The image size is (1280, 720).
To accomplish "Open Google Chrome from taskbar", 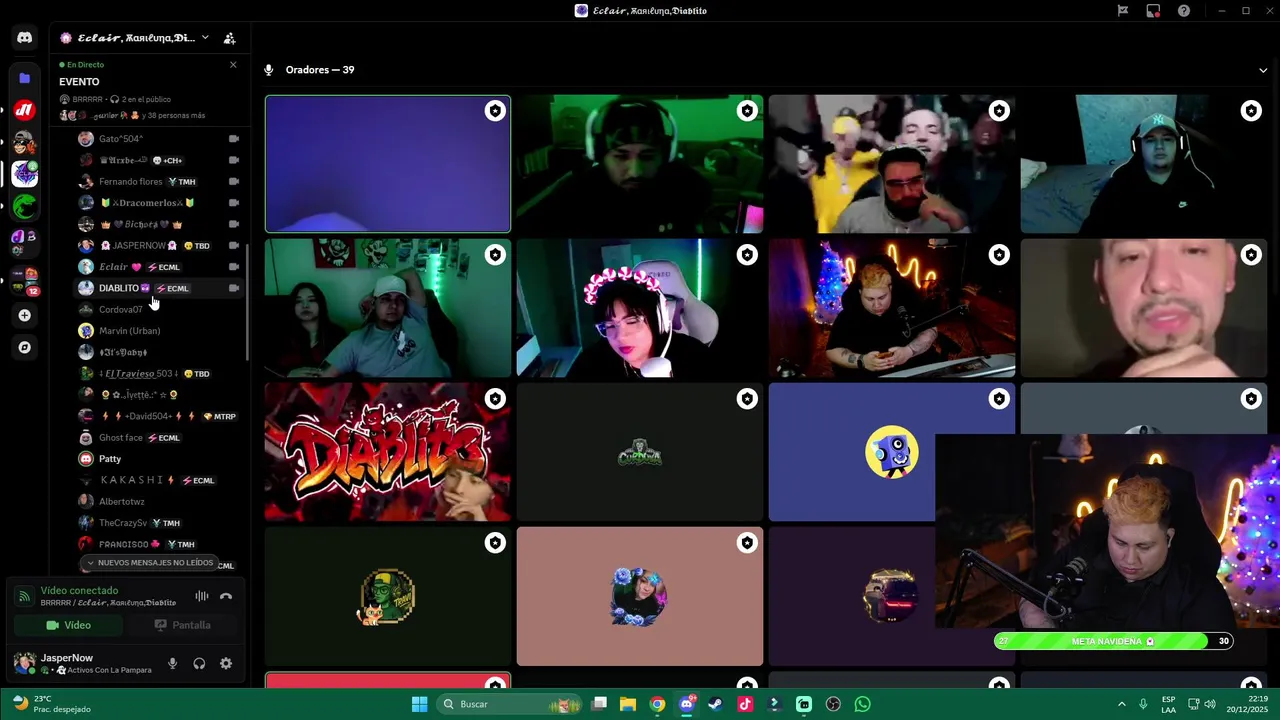I will pos(657,704).
